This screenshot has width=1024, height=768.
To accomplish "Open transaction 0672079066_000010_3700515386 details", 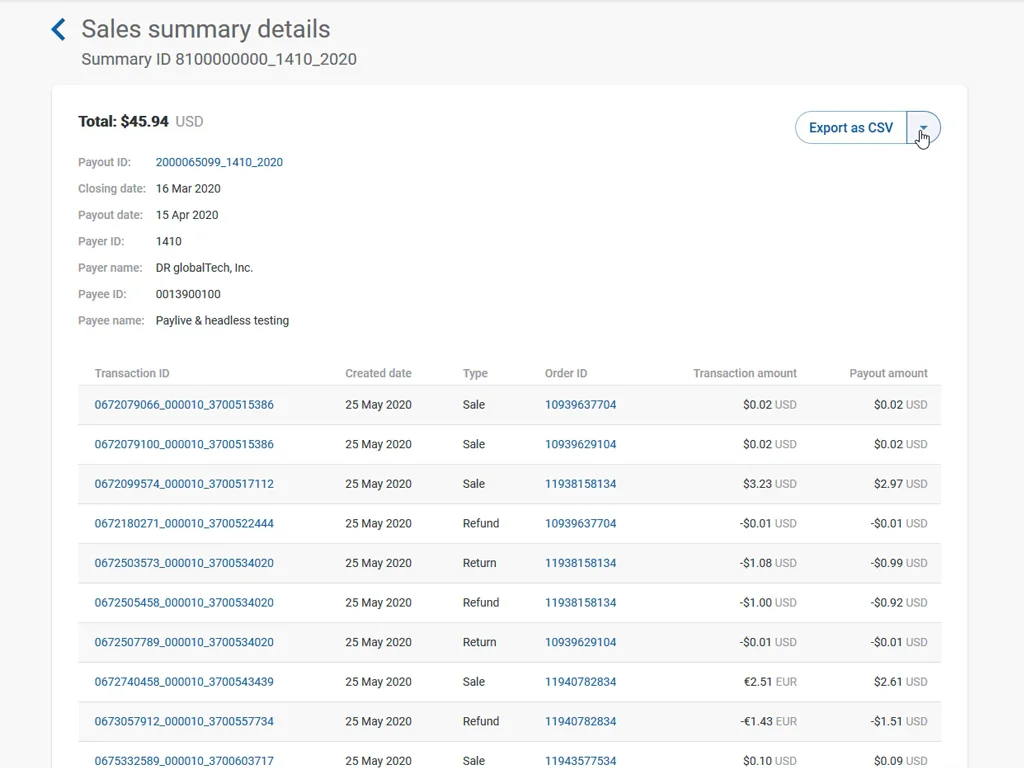I will click(183, 405).
